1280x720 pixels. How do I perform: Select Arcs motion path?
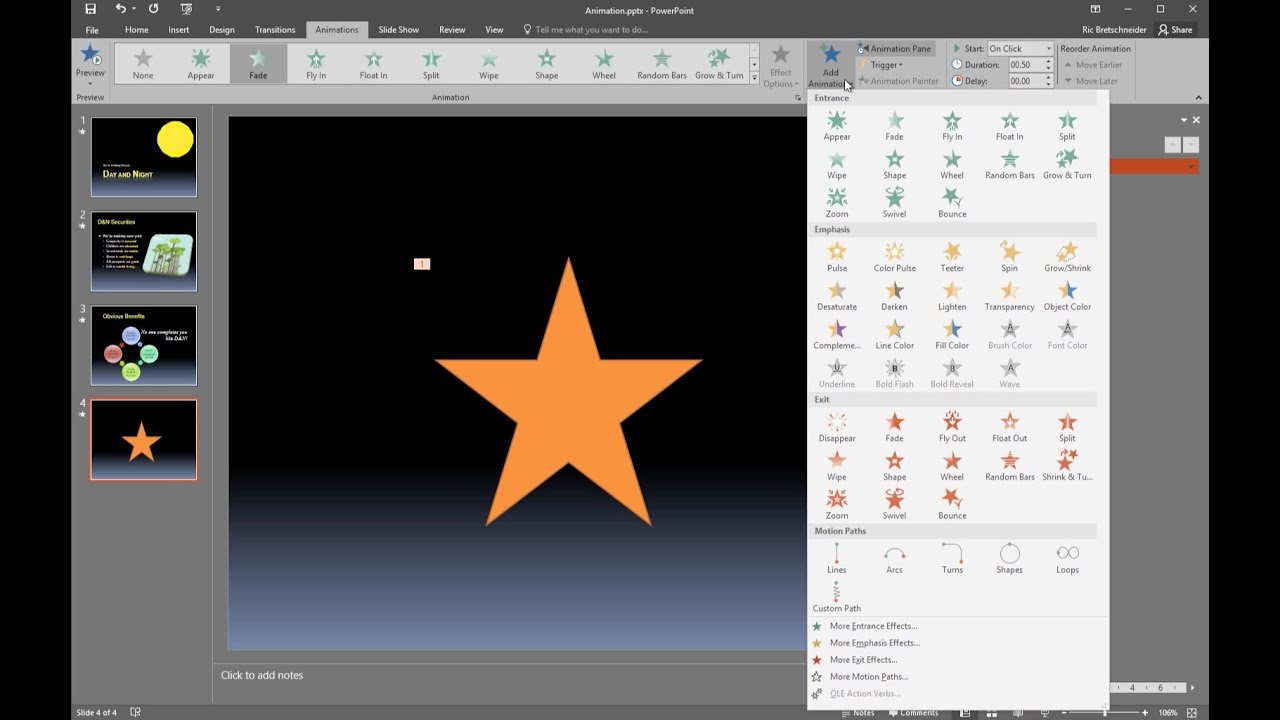coord(894,559)
